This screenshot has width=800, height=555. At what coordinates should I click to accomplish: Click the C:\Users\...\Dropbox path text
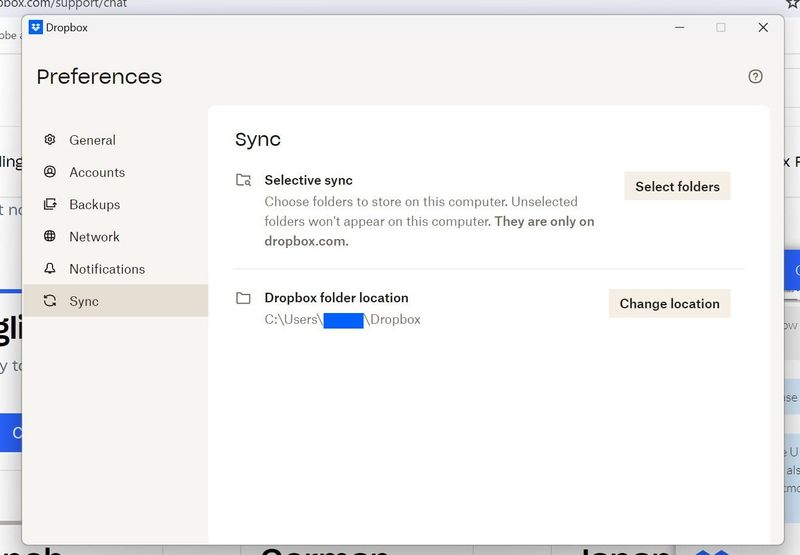click(x=342, y=320)
